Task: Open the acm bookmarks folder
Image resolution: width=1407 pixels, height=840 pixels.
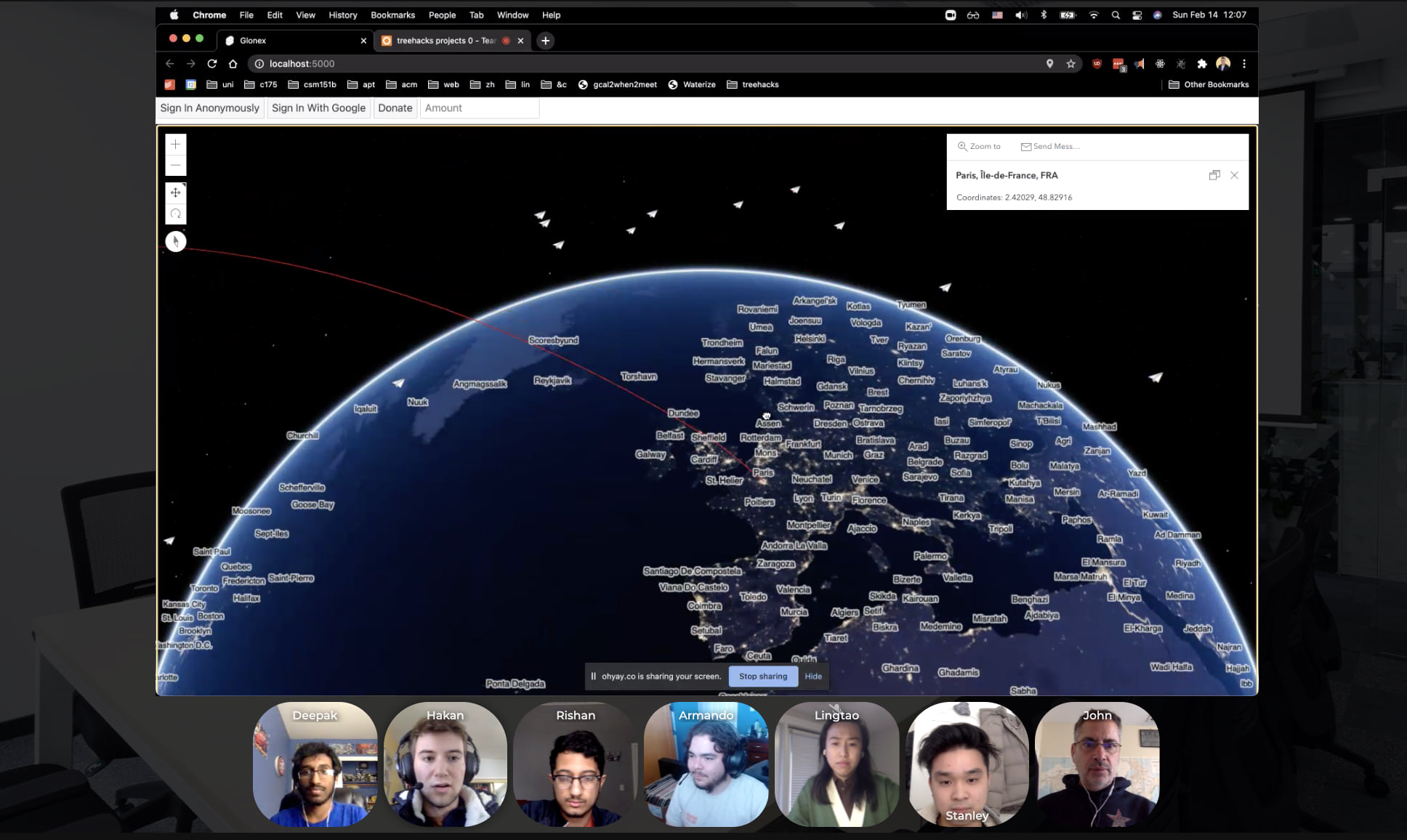Action: pos(401,84)
